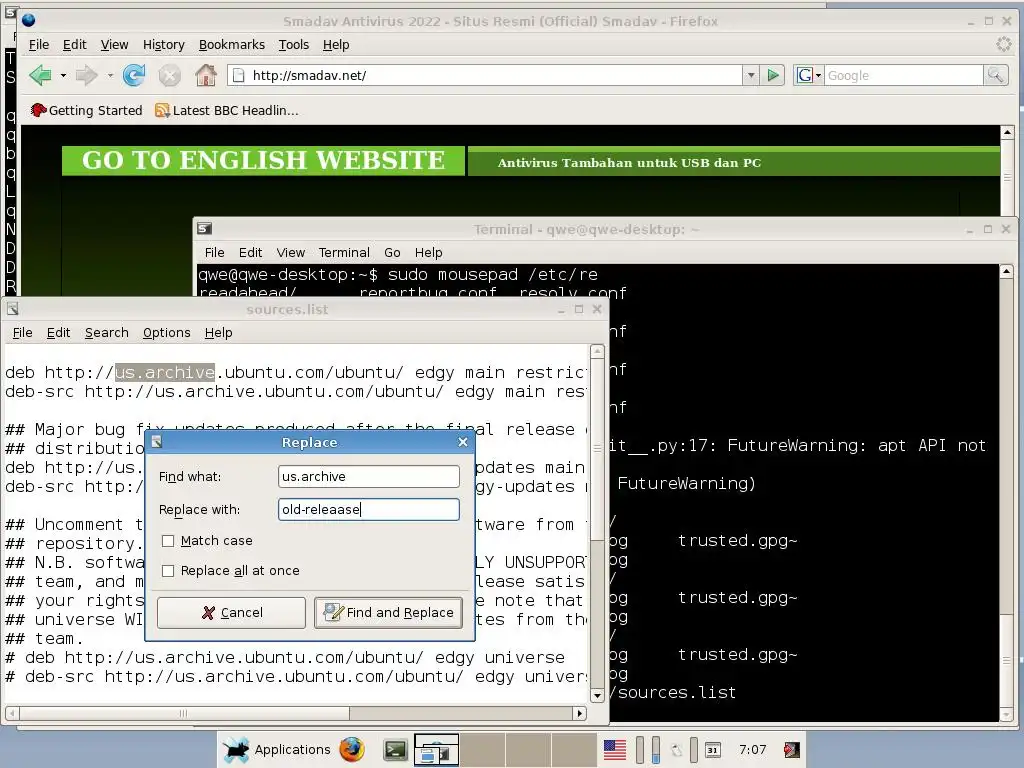Screen dimensions: 1024x768
Task: Click Firefox Forward arrow button
Action: (86, 75)
